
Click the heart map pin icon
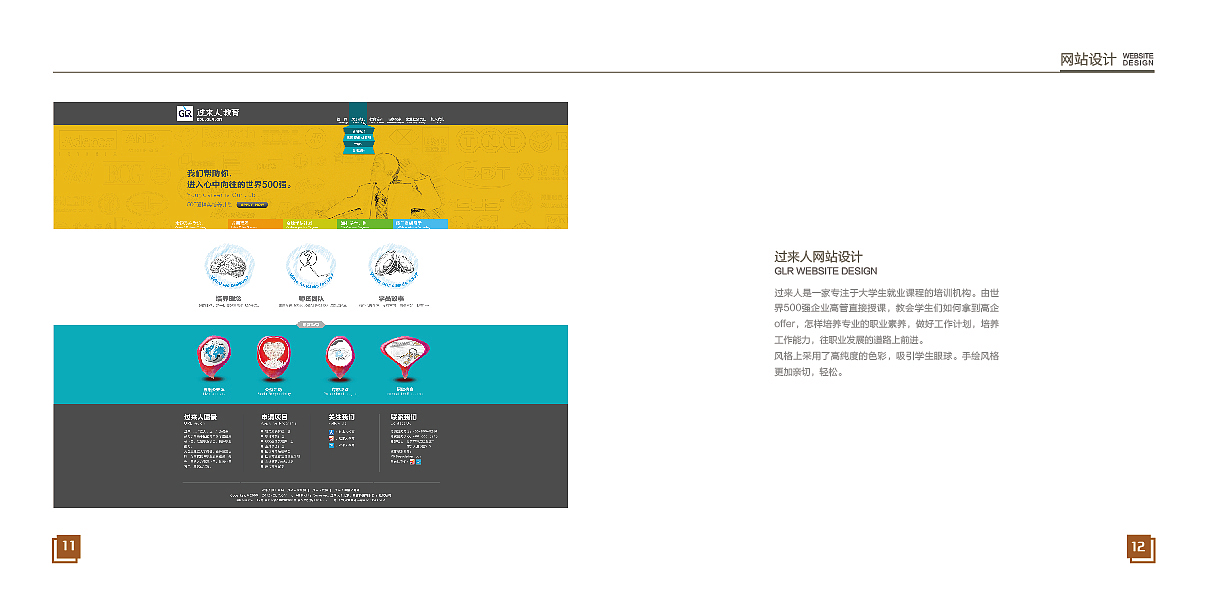coord(273,358)
